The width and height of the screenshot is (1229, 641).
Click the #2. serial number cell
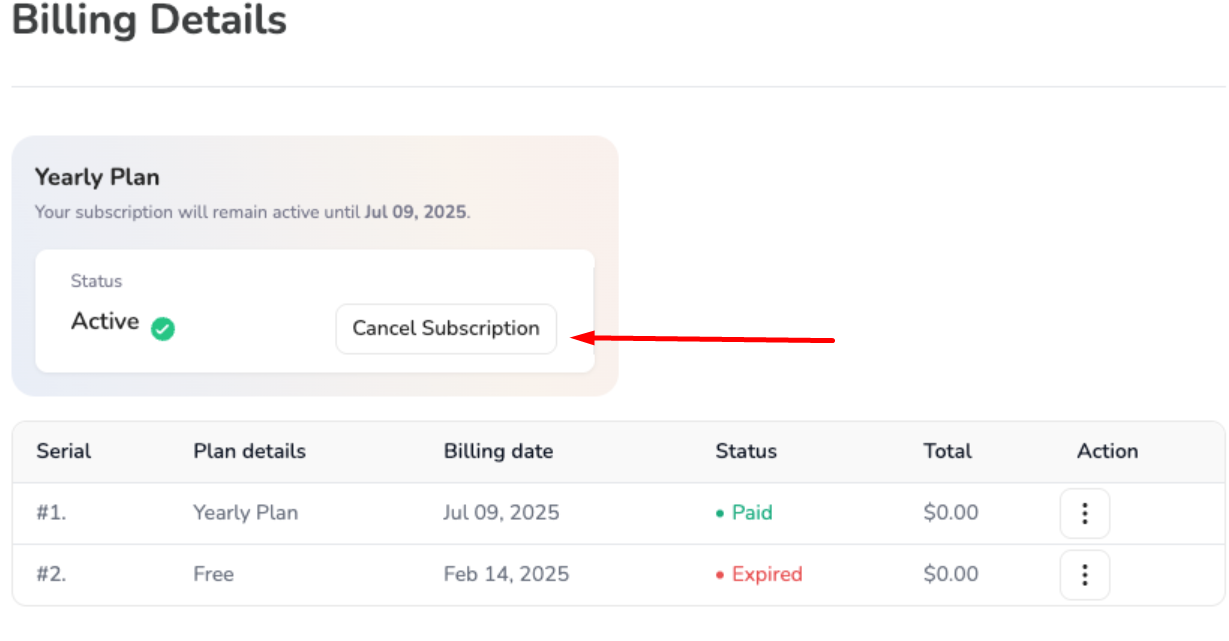(x=51, y=574)
